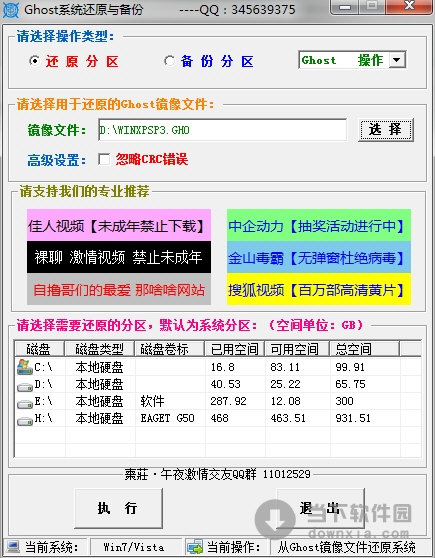This screenshot has width=435, height=558.
Task: Select the 备份分区 radio button
Action: [169, 61]
